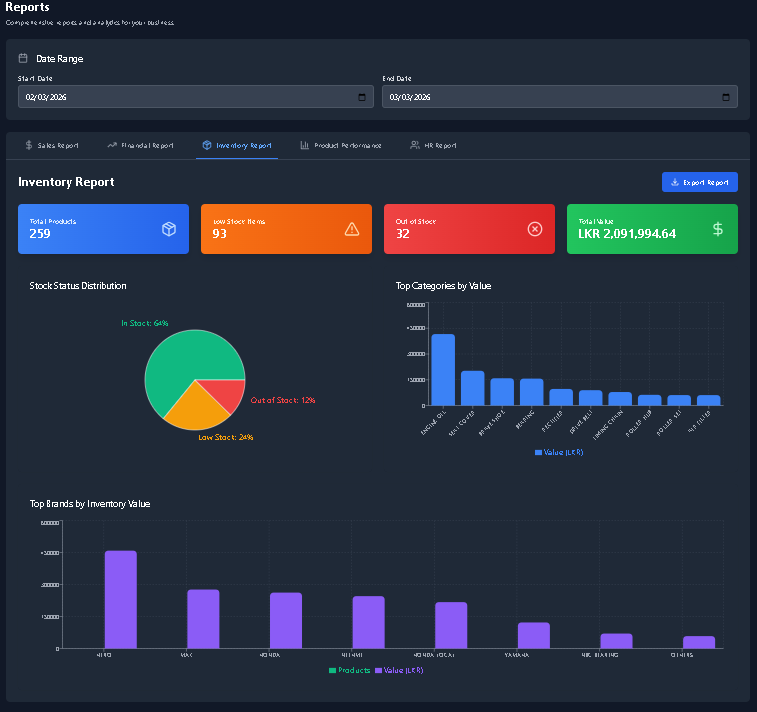Open the Product Performance tab
Screen dimensions: 757x712
pyautogui.click(x=340, y=145)
